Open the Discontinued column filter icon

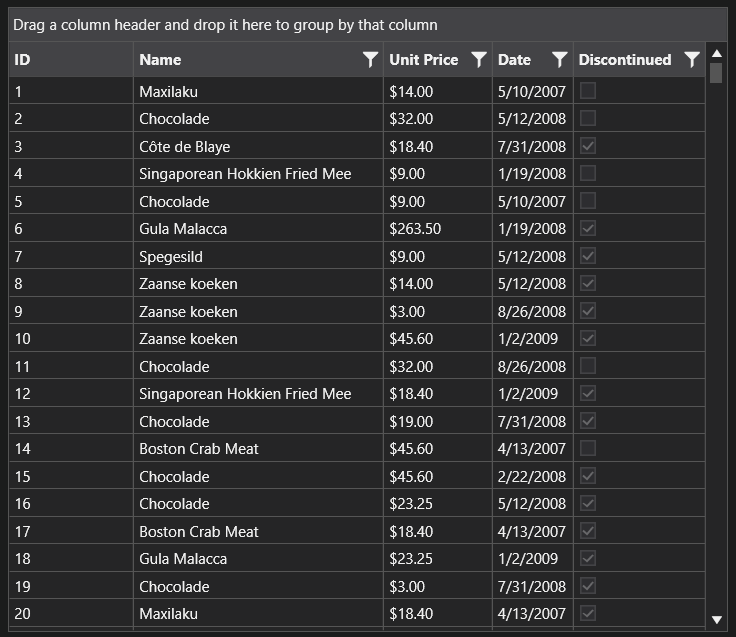pos(692,60)
